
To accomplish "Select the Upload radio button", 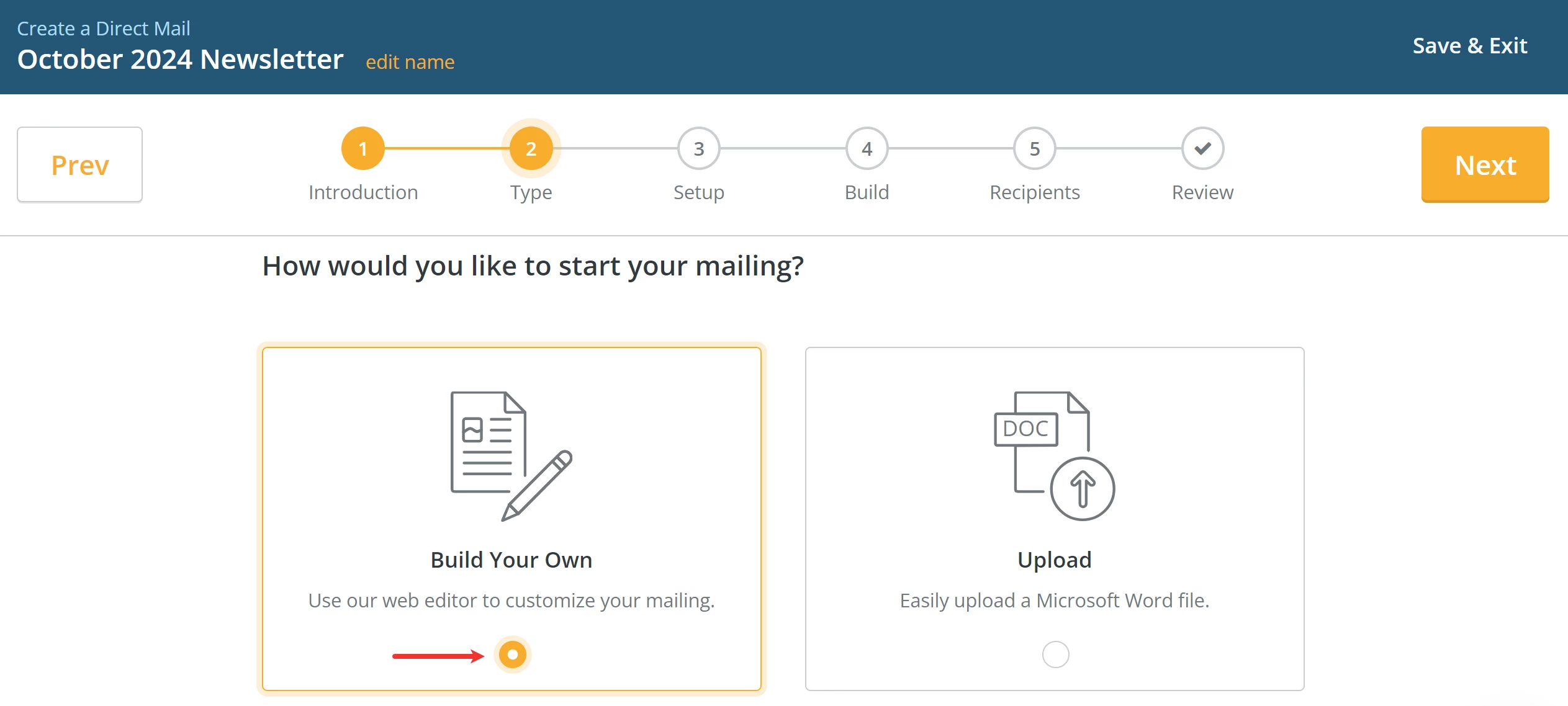I will [x=1055, y=655].
